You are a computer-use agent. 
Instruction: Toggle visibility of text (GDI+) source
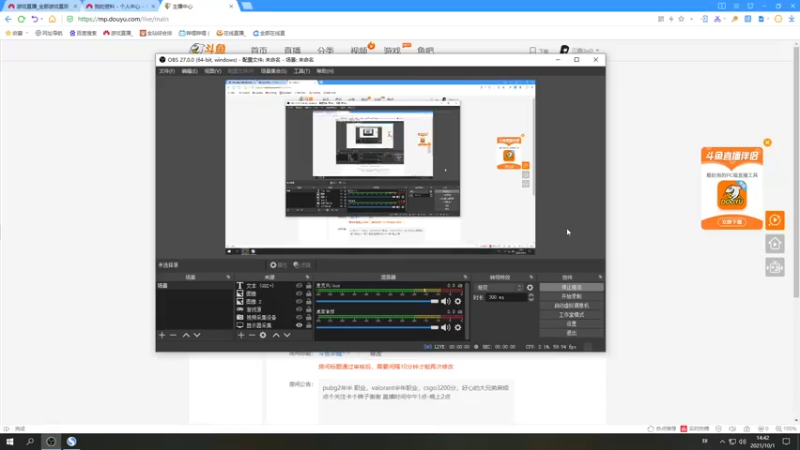pyautogui.click(x=299, y=286)
